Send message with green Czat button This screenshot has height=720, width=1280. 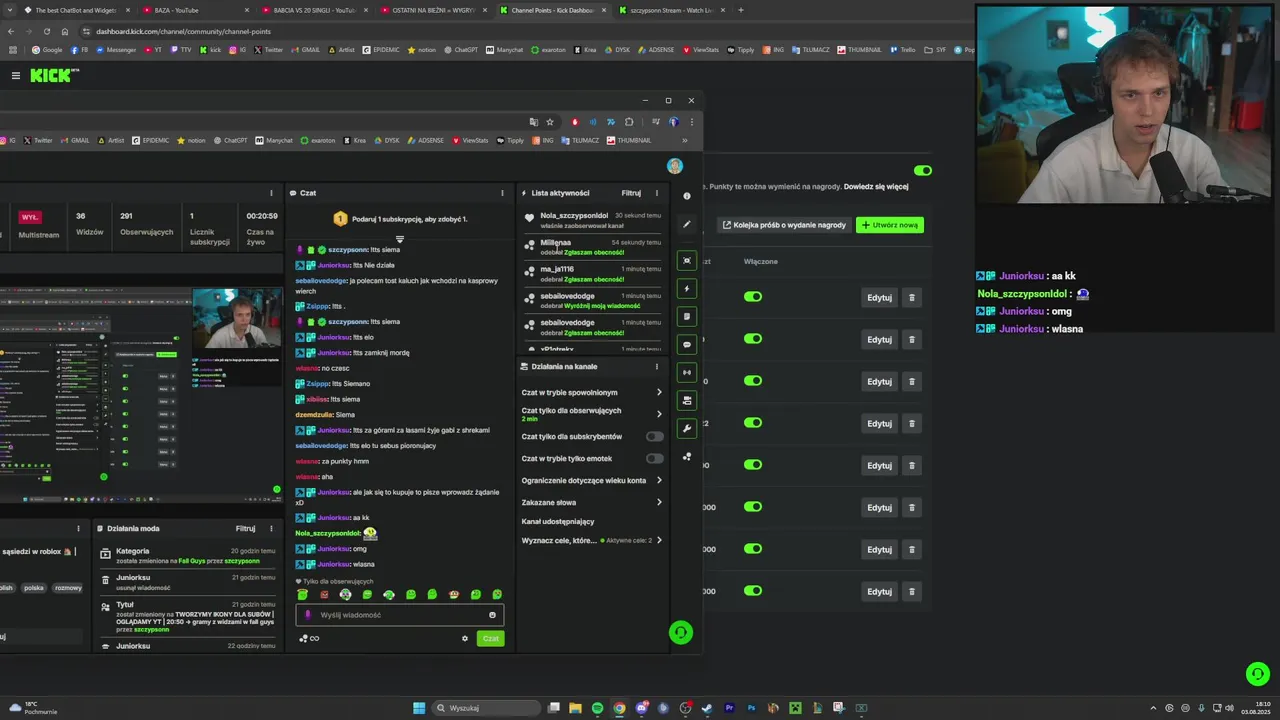[490, 638]
